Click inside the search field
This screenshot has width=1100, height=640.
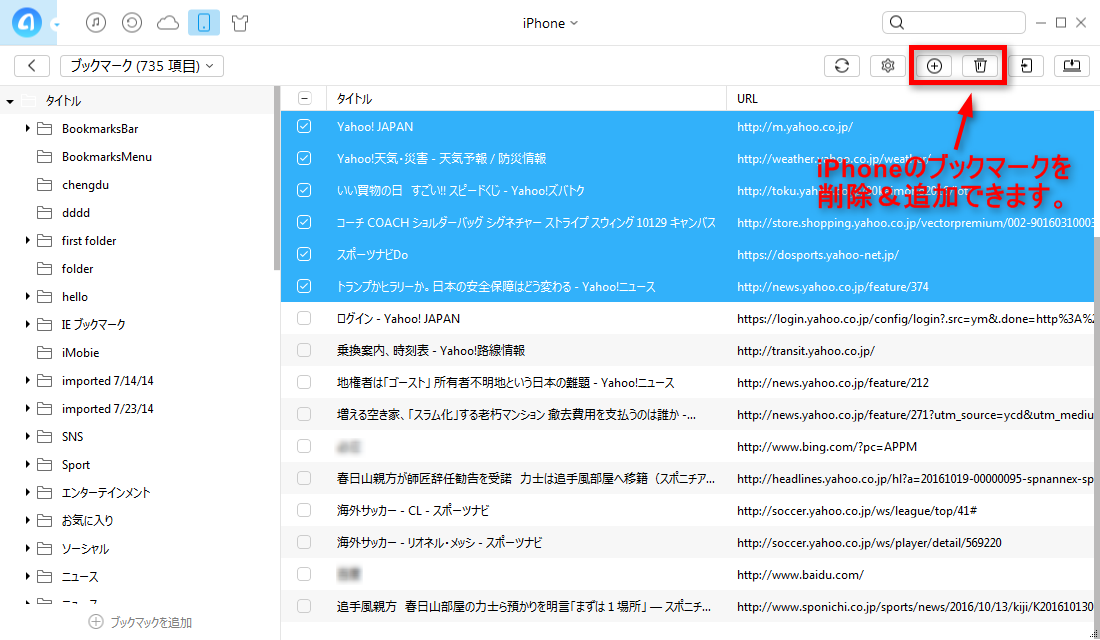click(x=954, y=22)
